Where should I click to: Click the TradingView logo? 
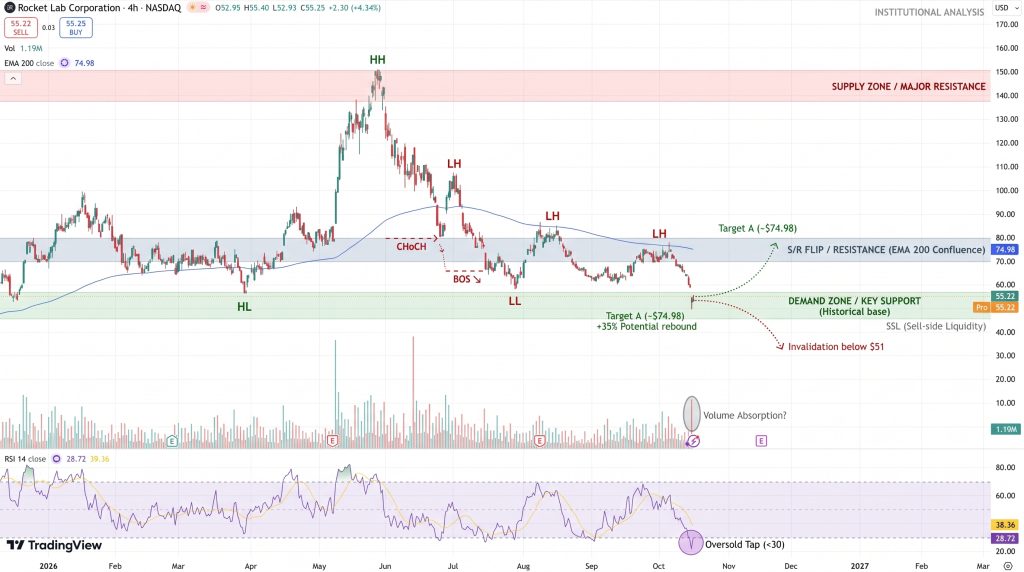[54, 545]
